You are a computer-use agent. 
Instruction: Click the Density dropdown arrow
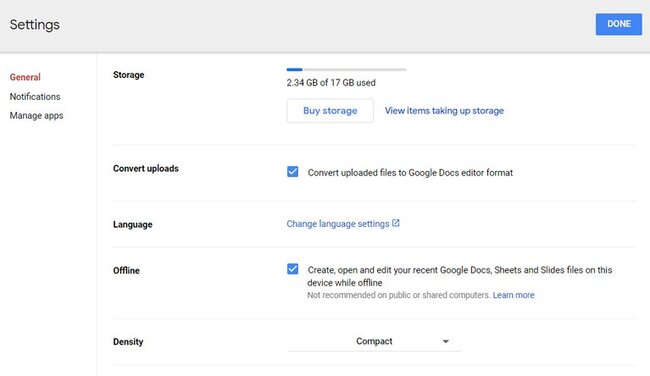point(446,342)
